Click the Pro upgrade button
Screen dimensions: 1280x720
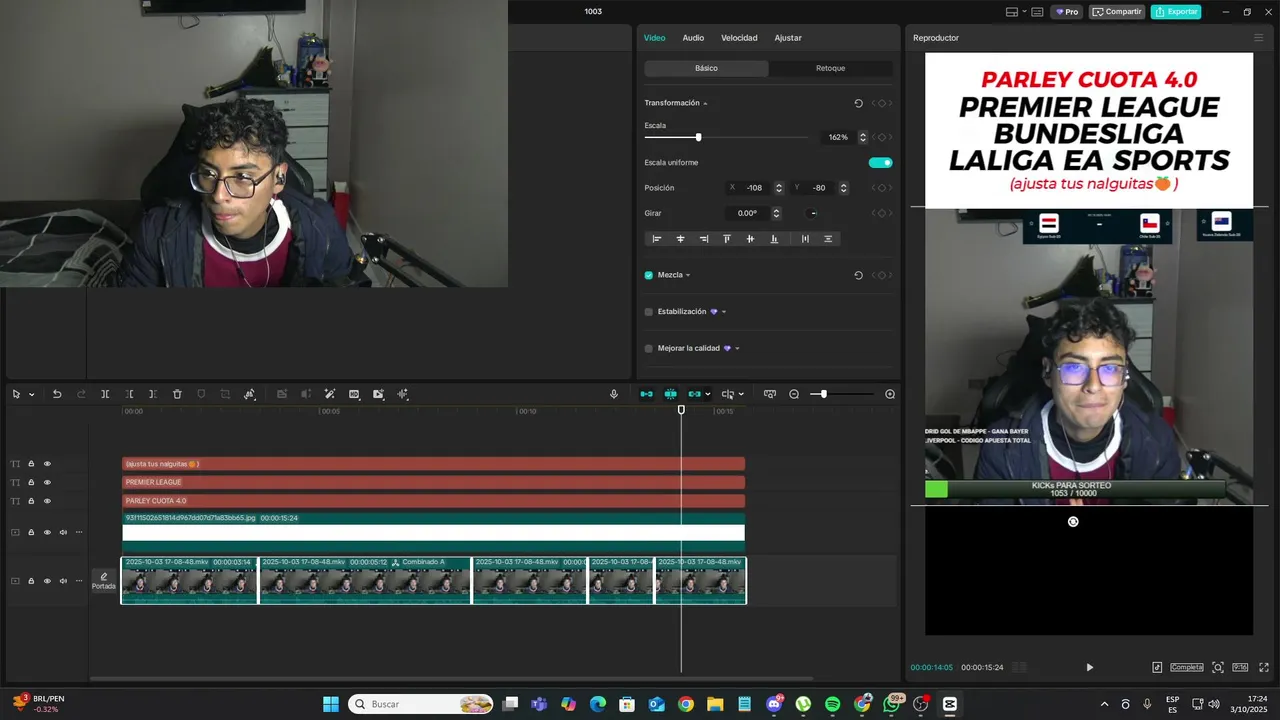[x=1067, y=12]
